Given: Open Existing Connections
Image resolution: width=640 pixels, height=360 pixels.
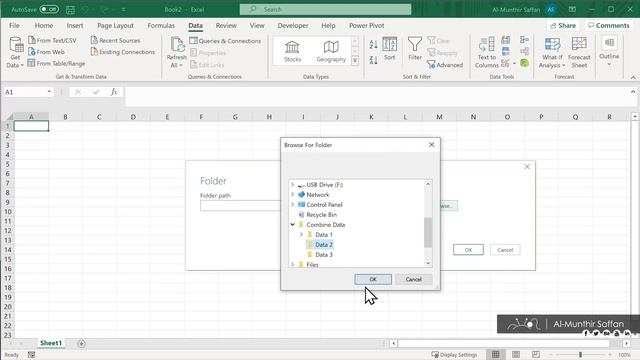Looking at the screenshot, I should 123,52.
